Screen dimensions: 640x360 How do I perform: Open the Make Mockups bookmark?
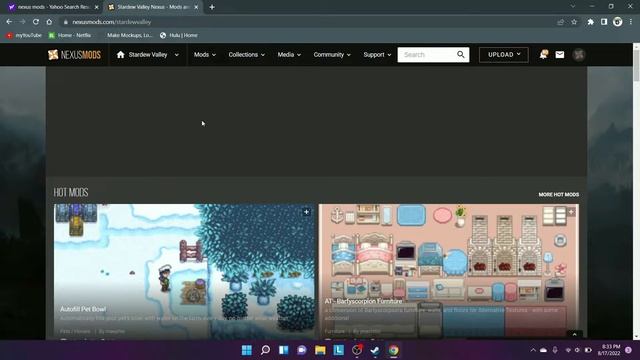click(129, 36)
